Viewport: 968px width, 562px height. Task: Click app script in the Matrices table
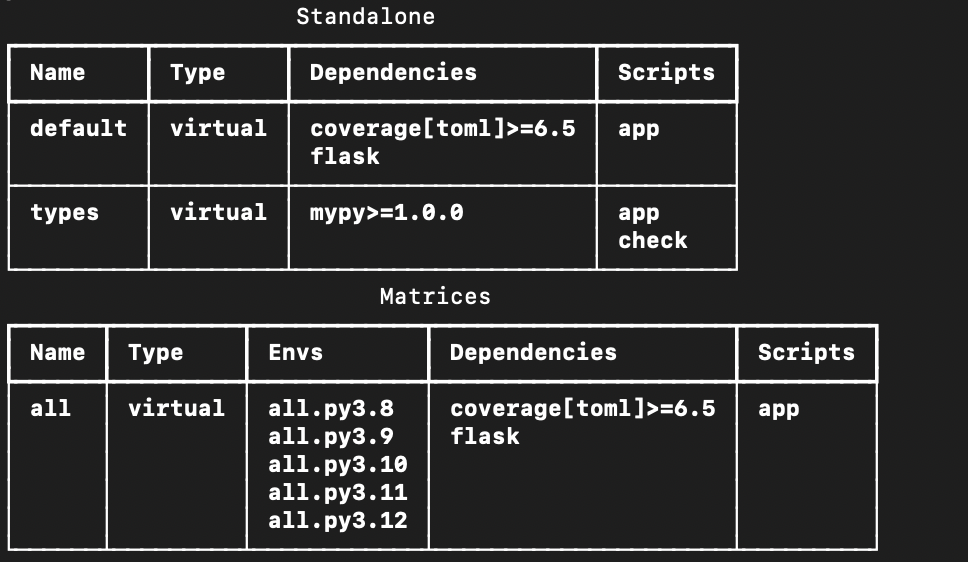point(778,409)
